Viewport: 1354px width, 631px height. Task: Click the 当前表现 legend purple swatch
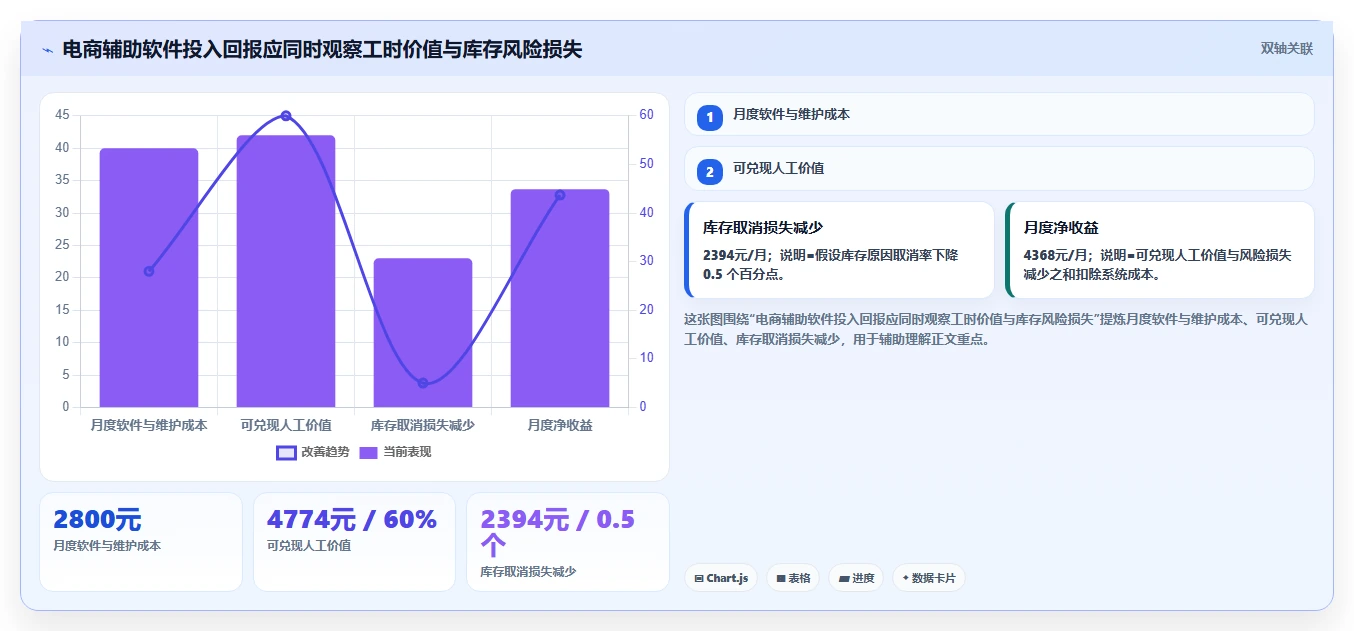(x=368, y=452)
